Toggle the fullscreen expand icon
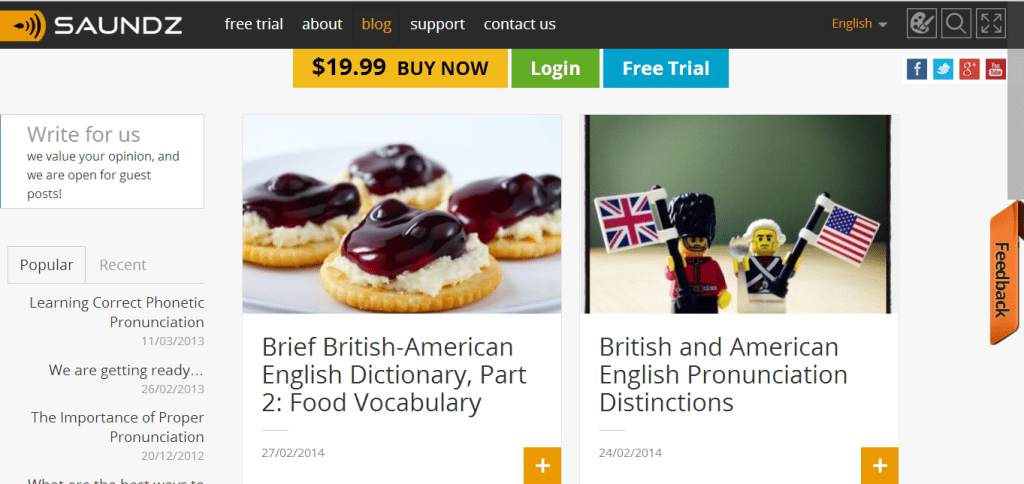The width and height of the screenshot is (1024, 484). pos(991,24)
